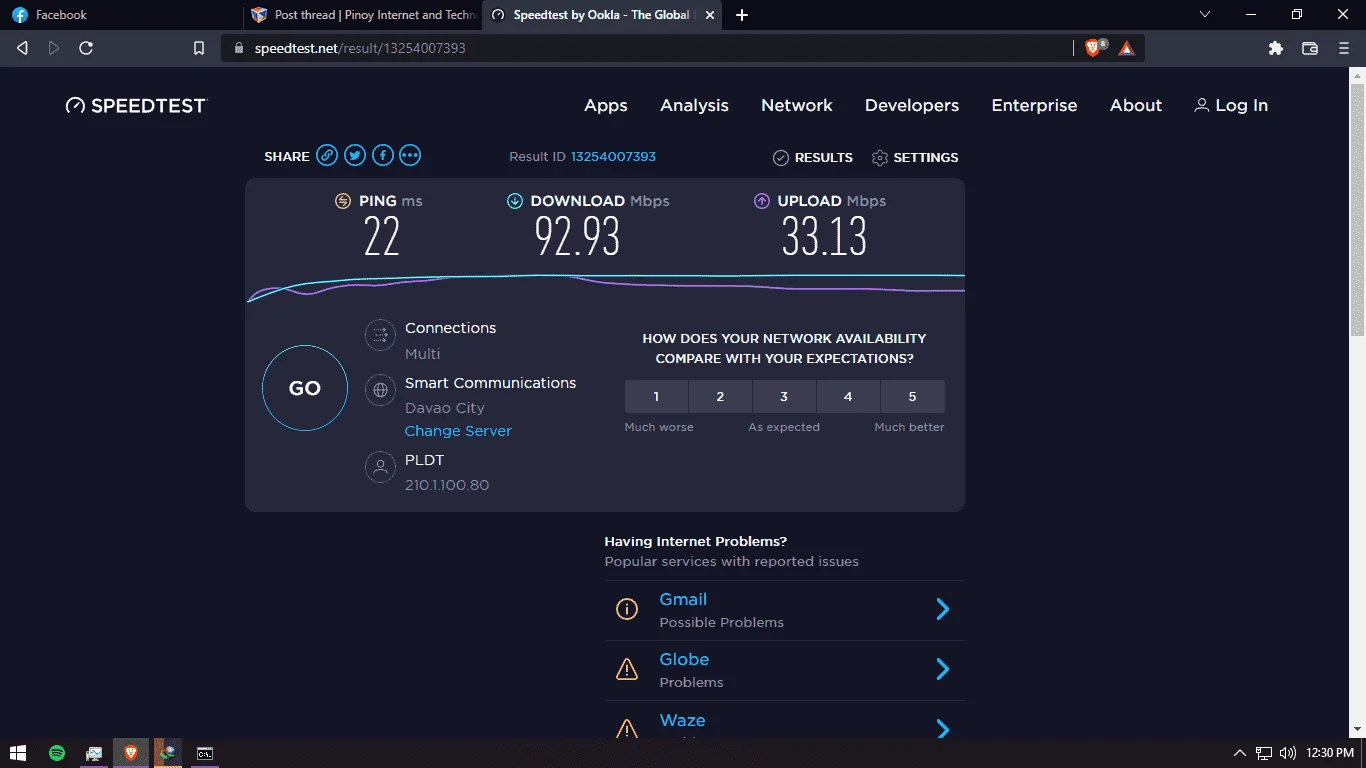Image resolution: width=1366 pixels, height=768 pixels.
Task: Rate network availability as 2
Action: coord(720,396)
